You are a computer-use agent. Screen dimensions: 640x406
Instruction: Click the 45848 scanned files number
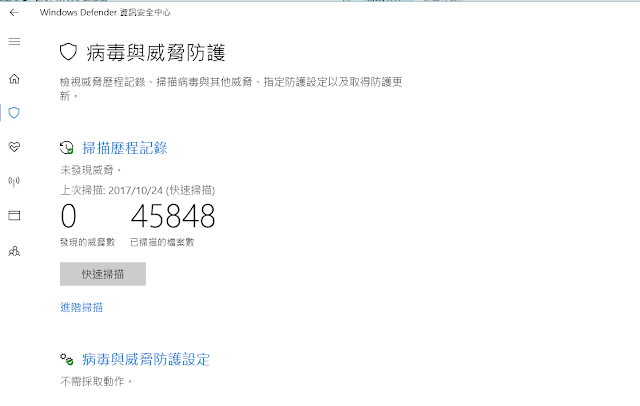click(x=173, y=216)
